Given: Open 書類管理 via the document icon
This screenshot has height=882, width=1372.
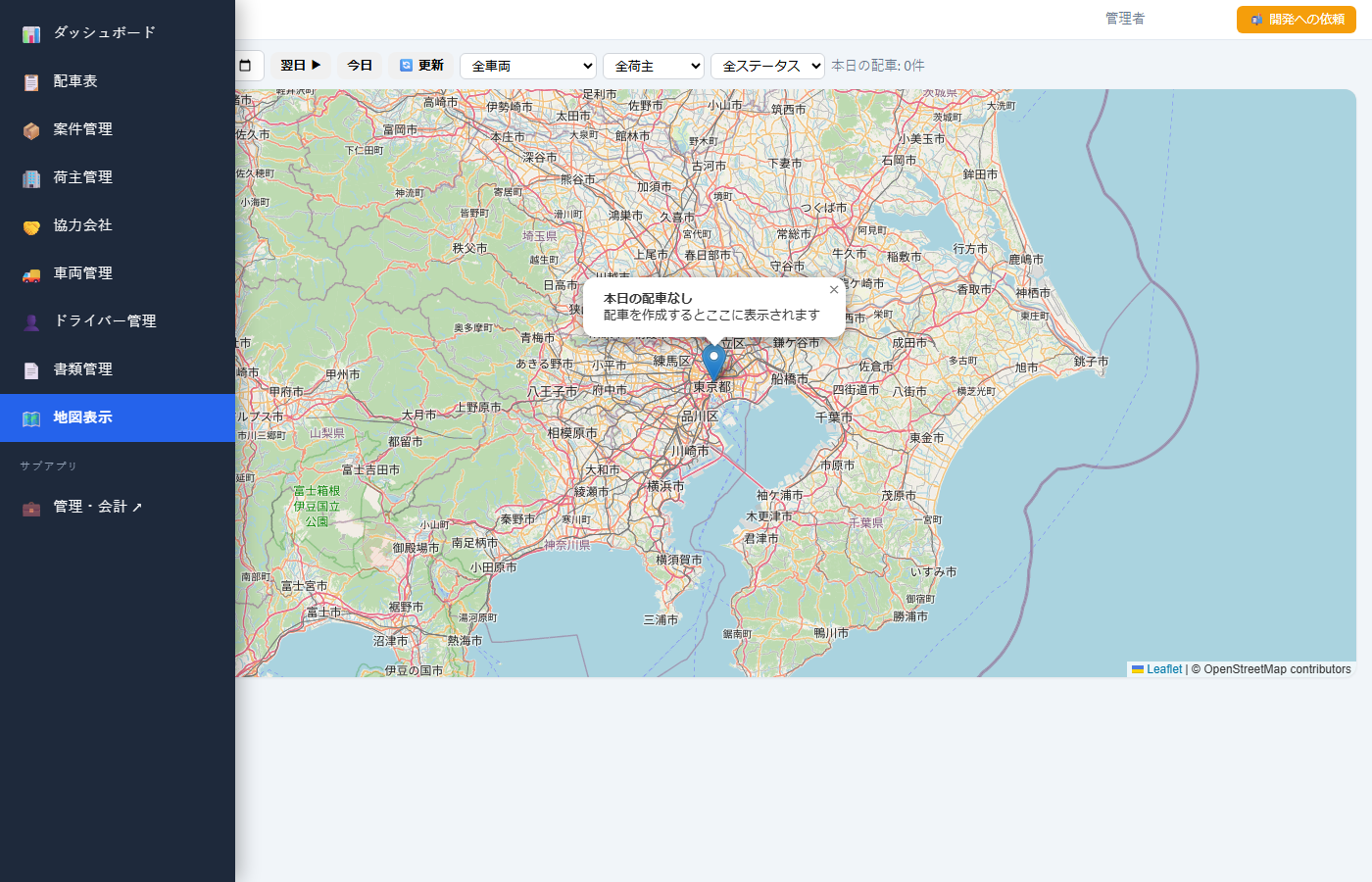Looking at the screenshot, I should pos(30,369).
